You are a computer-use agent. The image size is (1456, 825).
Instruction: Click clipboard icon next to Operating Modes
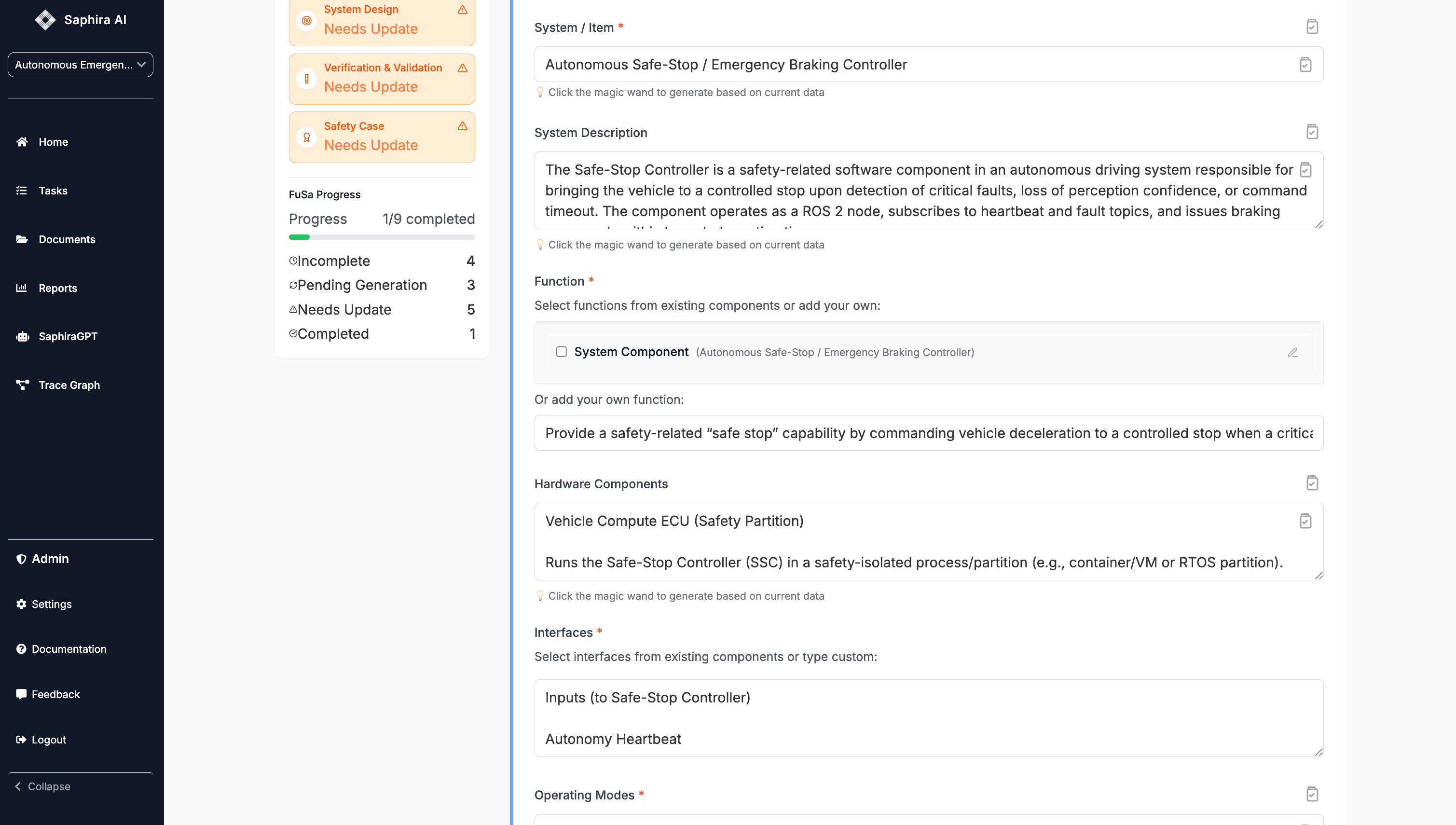pyautogui.click(x=1312, y=795)
